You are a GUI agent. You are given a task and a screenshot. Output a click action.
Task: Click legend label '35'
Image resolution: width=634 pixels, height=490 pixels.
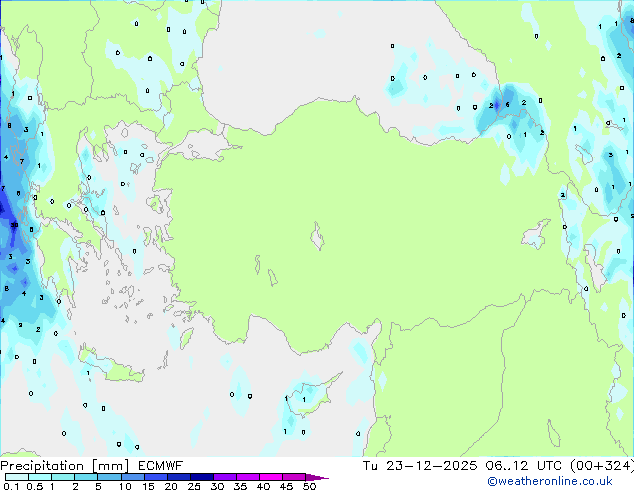(240, 486)
